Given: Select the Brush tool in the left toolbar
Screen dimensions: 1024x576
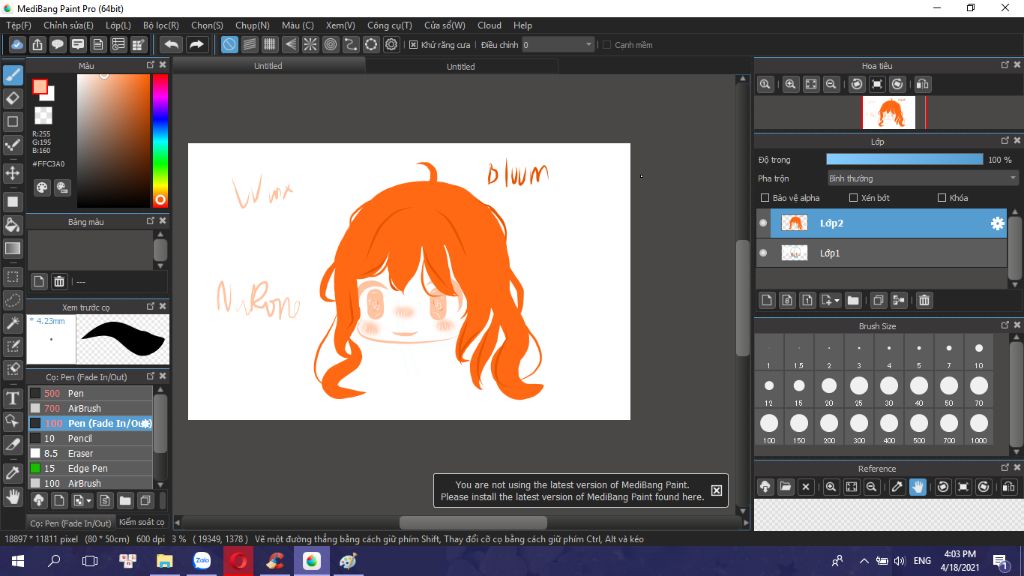Looking at the screenshot, I should tap(13, 75).
